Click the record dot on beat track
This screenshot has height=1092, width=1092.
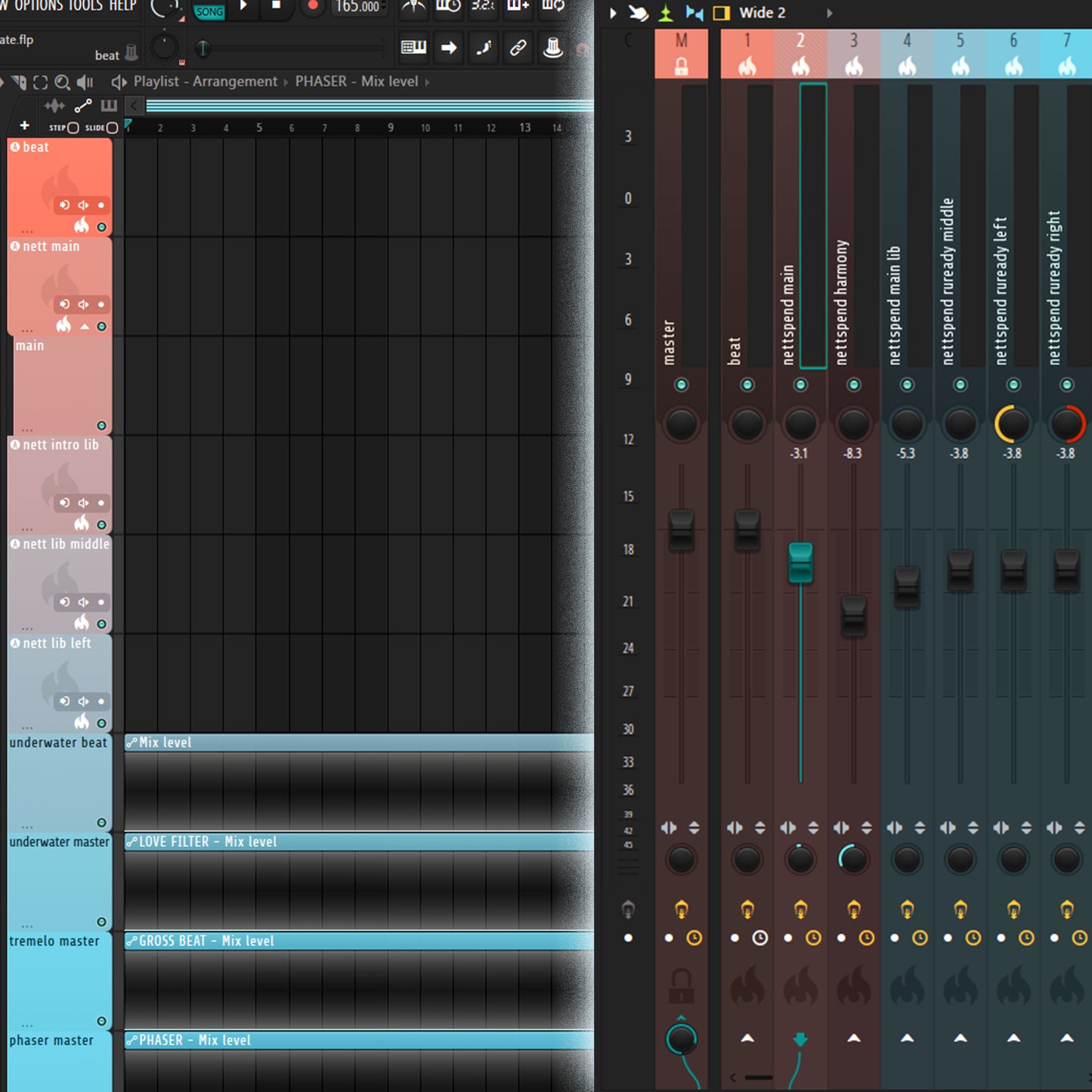101,205
